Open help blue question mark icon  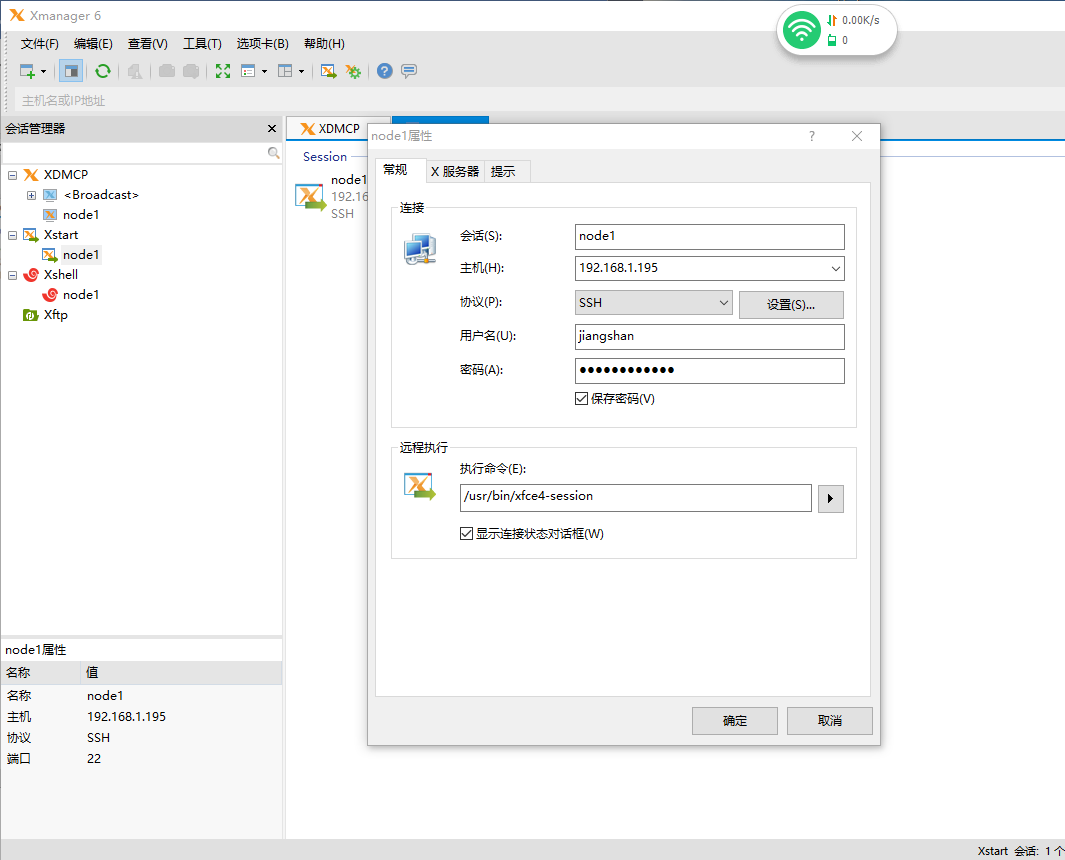384,71
